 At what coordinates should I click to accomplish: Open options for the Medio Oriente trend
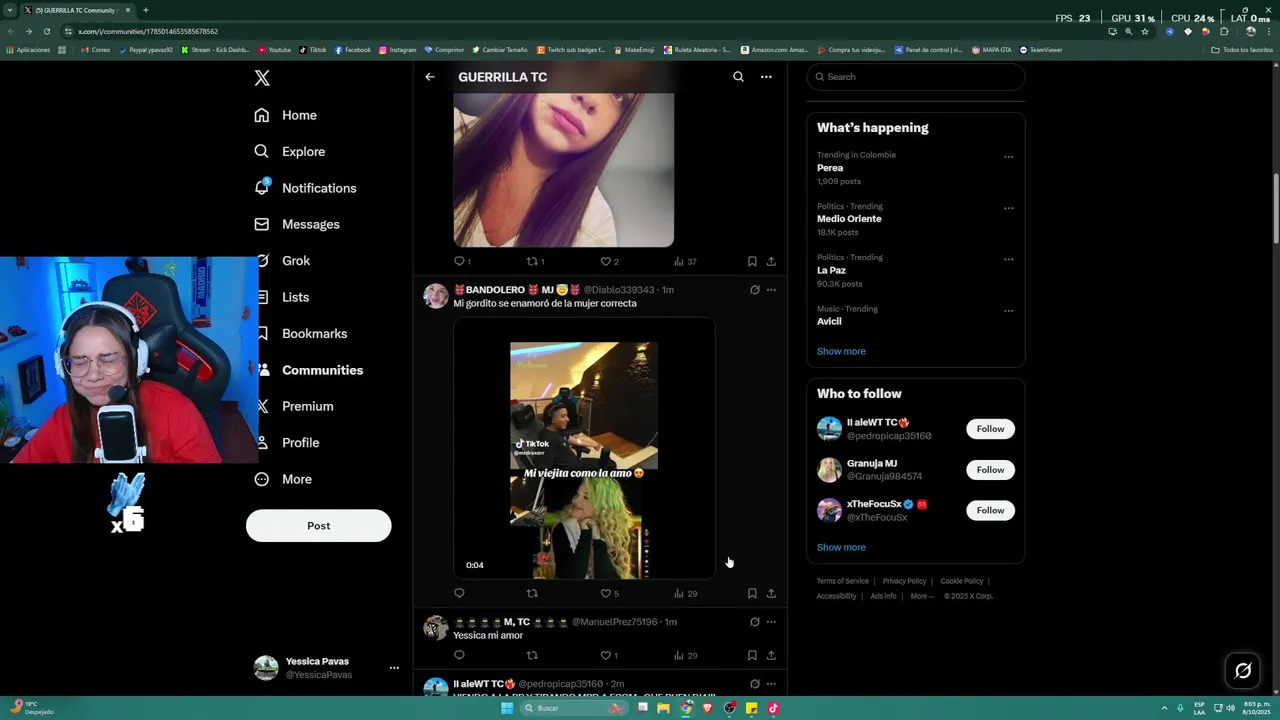click(1008, 208)
